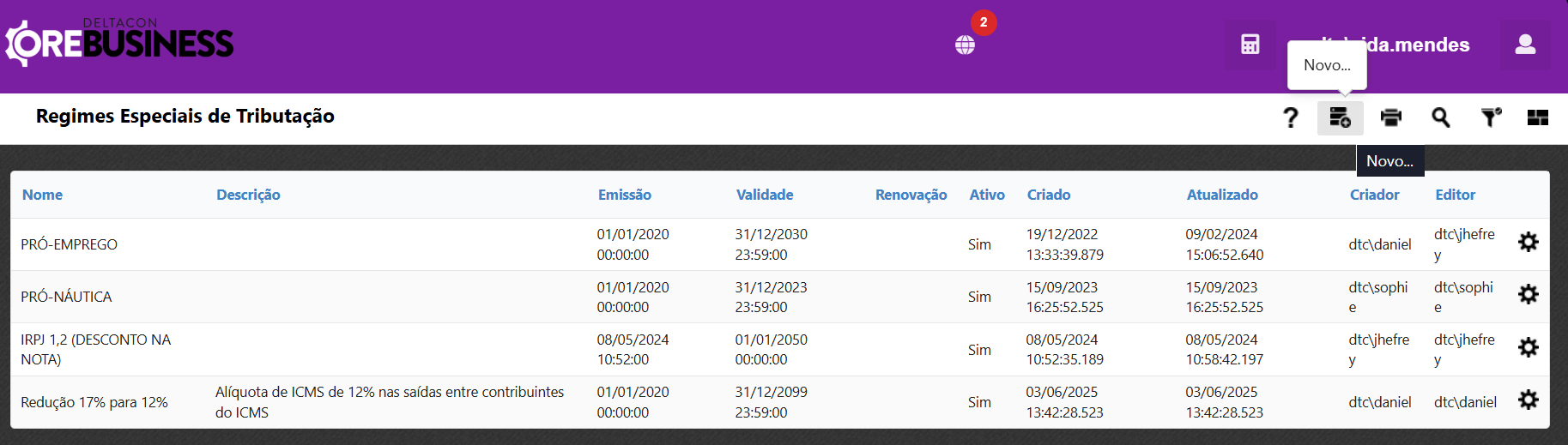The width and height of the screenshot is (1568, 445).
Task: Sort table by Validade column header
Action: click(x=764, y=195)
